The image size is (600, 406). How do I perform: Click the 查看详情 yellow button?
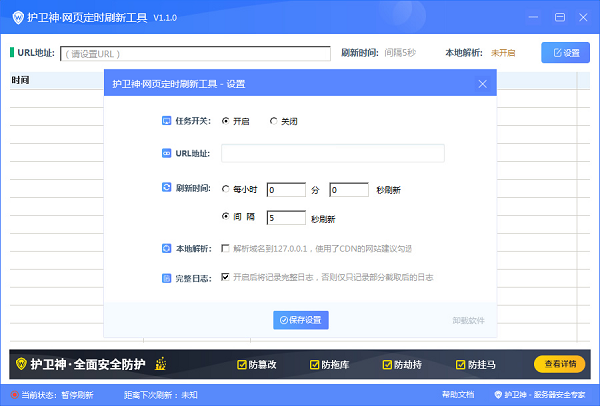tap(559, 364)
